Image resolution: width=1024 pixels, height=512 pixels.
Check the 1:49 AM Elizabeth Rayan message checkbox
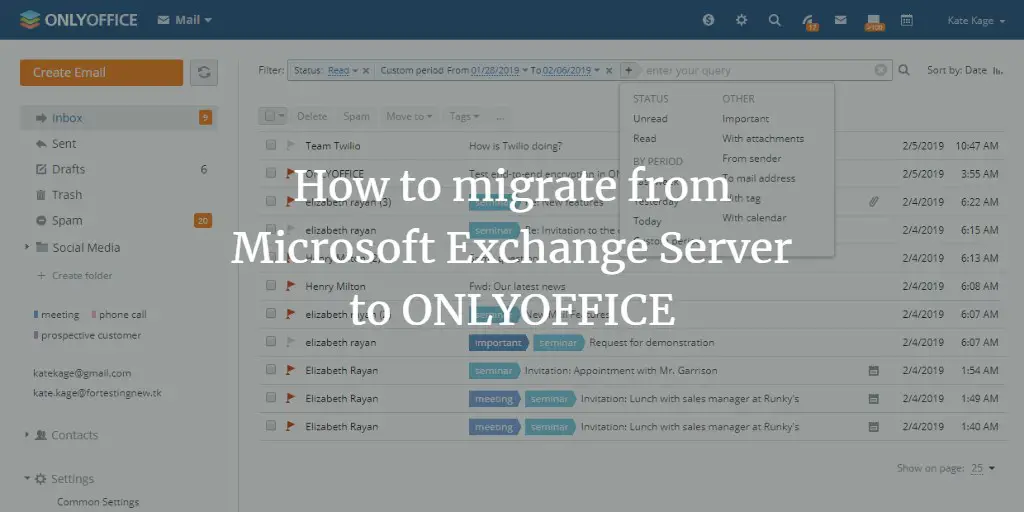click(271, 398)
